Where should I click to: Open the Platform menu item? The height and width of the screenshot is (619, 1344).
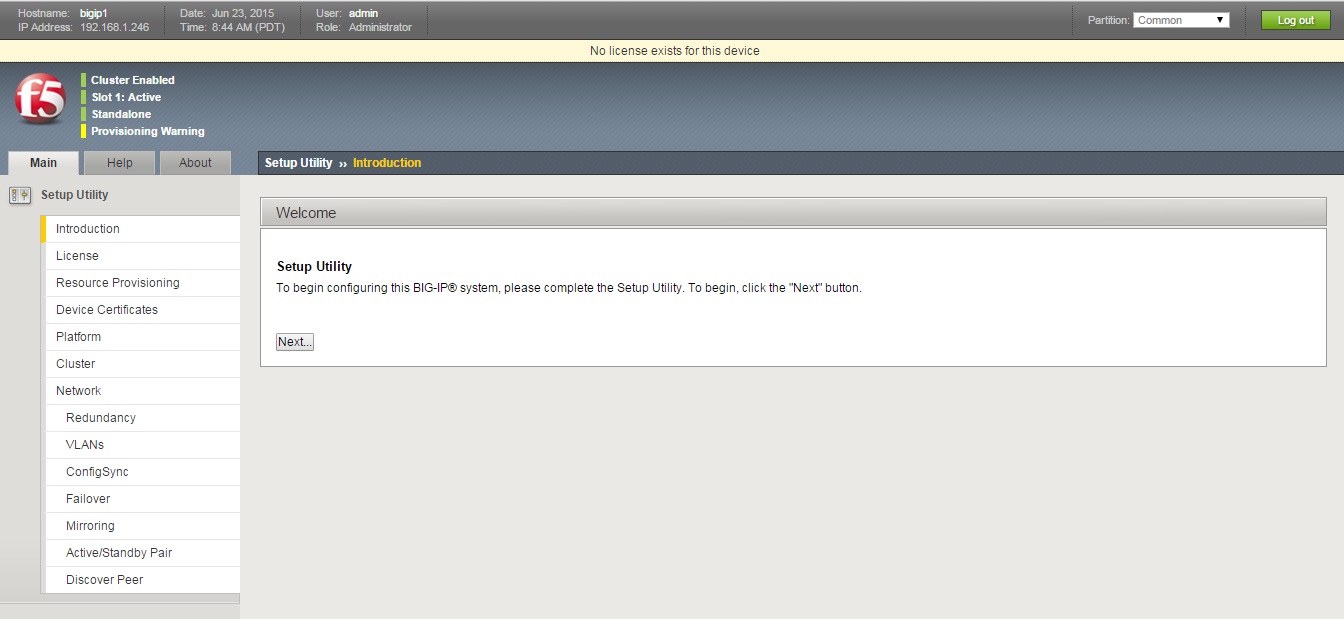[x=78, y=337]
